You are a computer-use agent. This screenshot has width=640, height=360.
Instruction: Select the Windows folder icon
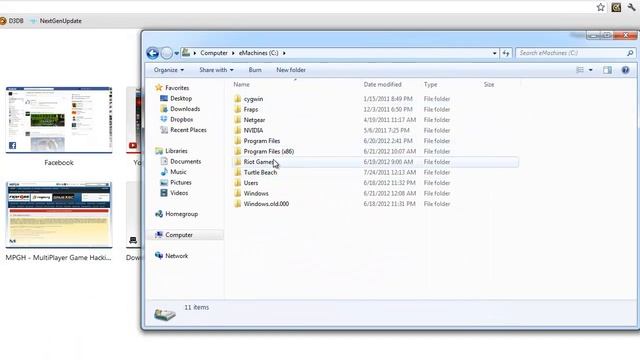point(238,193)
